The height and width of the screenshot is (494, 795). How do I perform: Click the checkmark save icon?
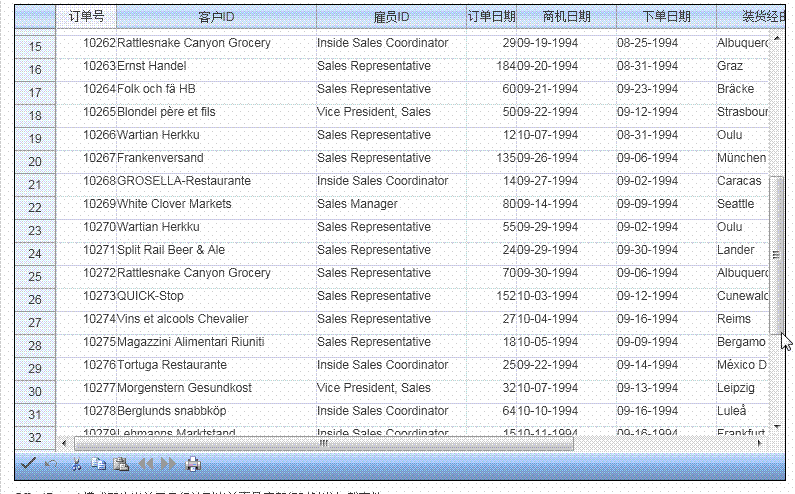(28, 464)
